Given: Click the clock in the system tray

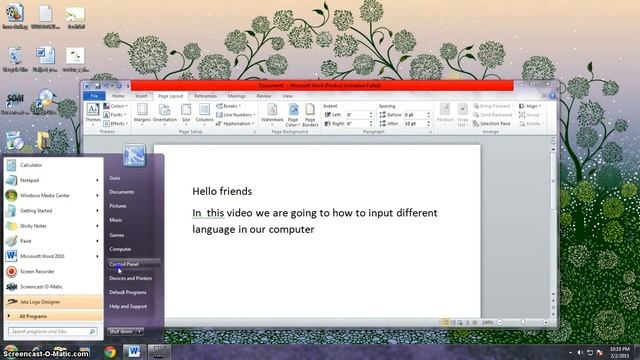Looking at the screenshot, I should coord(620,353).
